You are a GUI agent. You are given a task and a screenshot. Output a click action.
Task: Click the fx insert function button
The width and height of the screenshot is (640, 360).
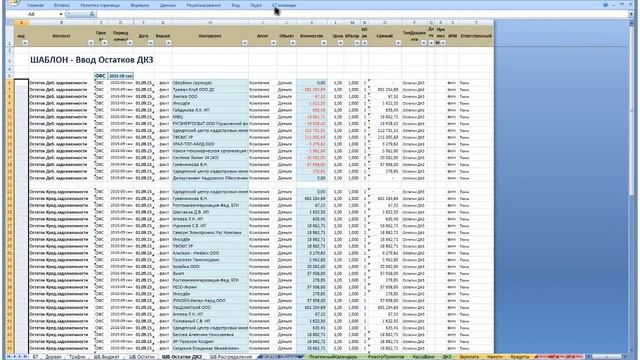(x=92, y=14)
